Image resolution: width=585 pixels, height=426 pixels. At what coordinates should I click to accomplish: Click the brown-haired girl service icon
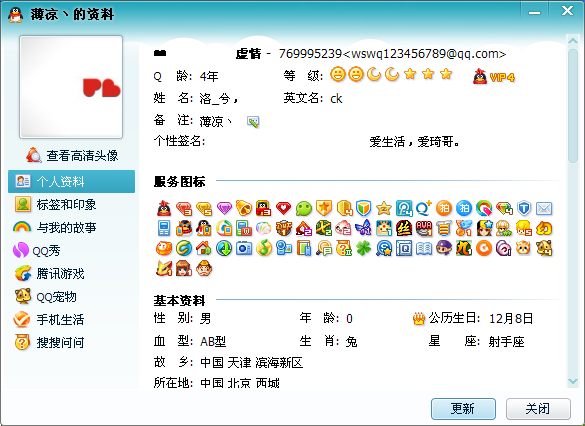click(x=184, y=269)
